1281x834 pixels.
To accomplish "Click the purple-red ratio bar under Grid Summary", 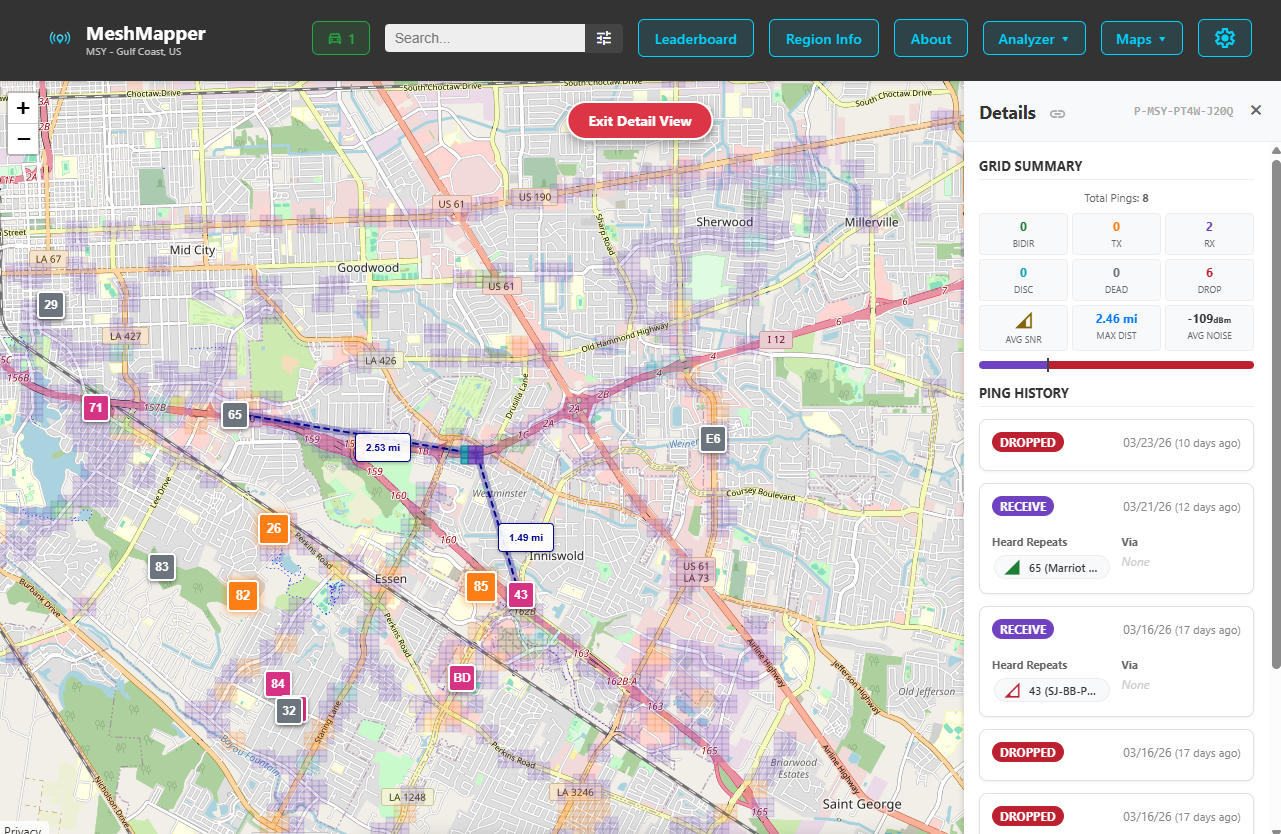I will [x=1116, y=365].
